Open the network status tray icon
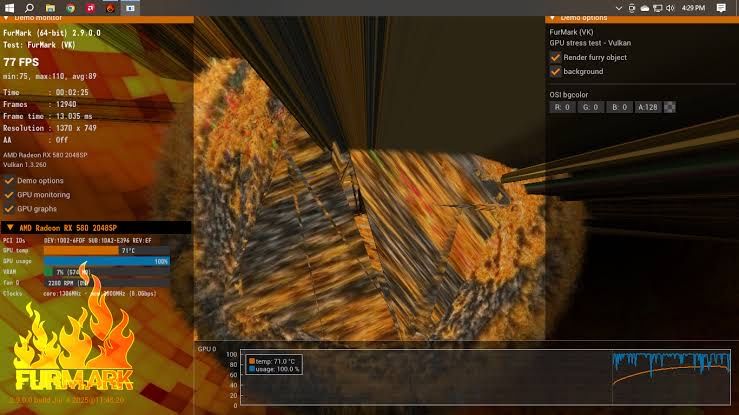739x415 pixels. [658, 8]
